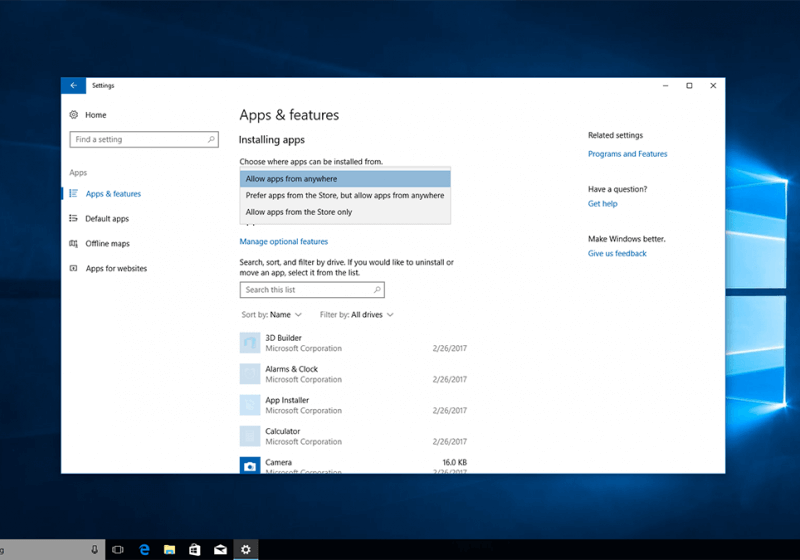The height and width of the screenshot is (560, 800).
Task: Select the App Installer list entry
Action: pos(353,405)
